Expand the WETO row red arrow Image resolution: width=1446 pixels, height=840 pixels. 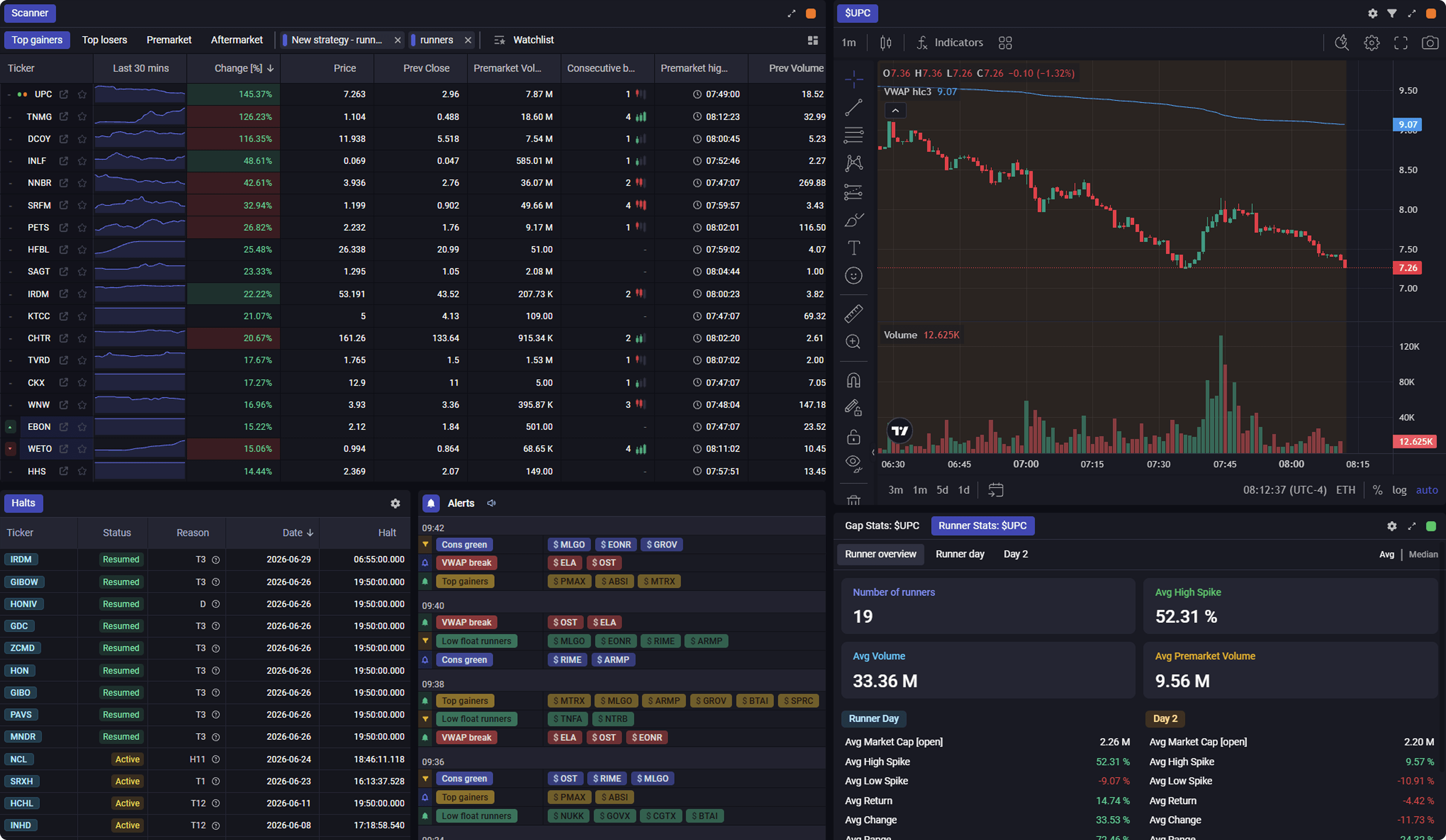pyautogui.click(x=10, y=449)
